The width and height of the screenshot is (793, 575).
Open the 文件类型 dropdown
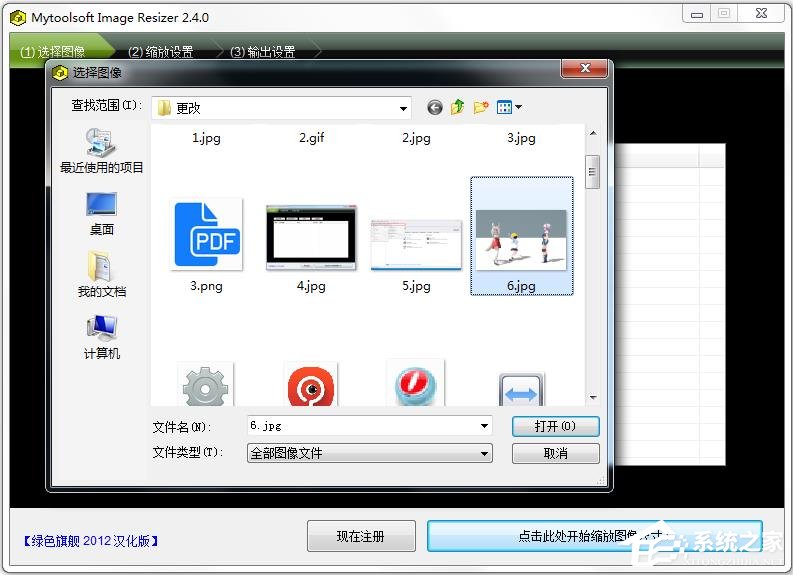tap(484, 453)
